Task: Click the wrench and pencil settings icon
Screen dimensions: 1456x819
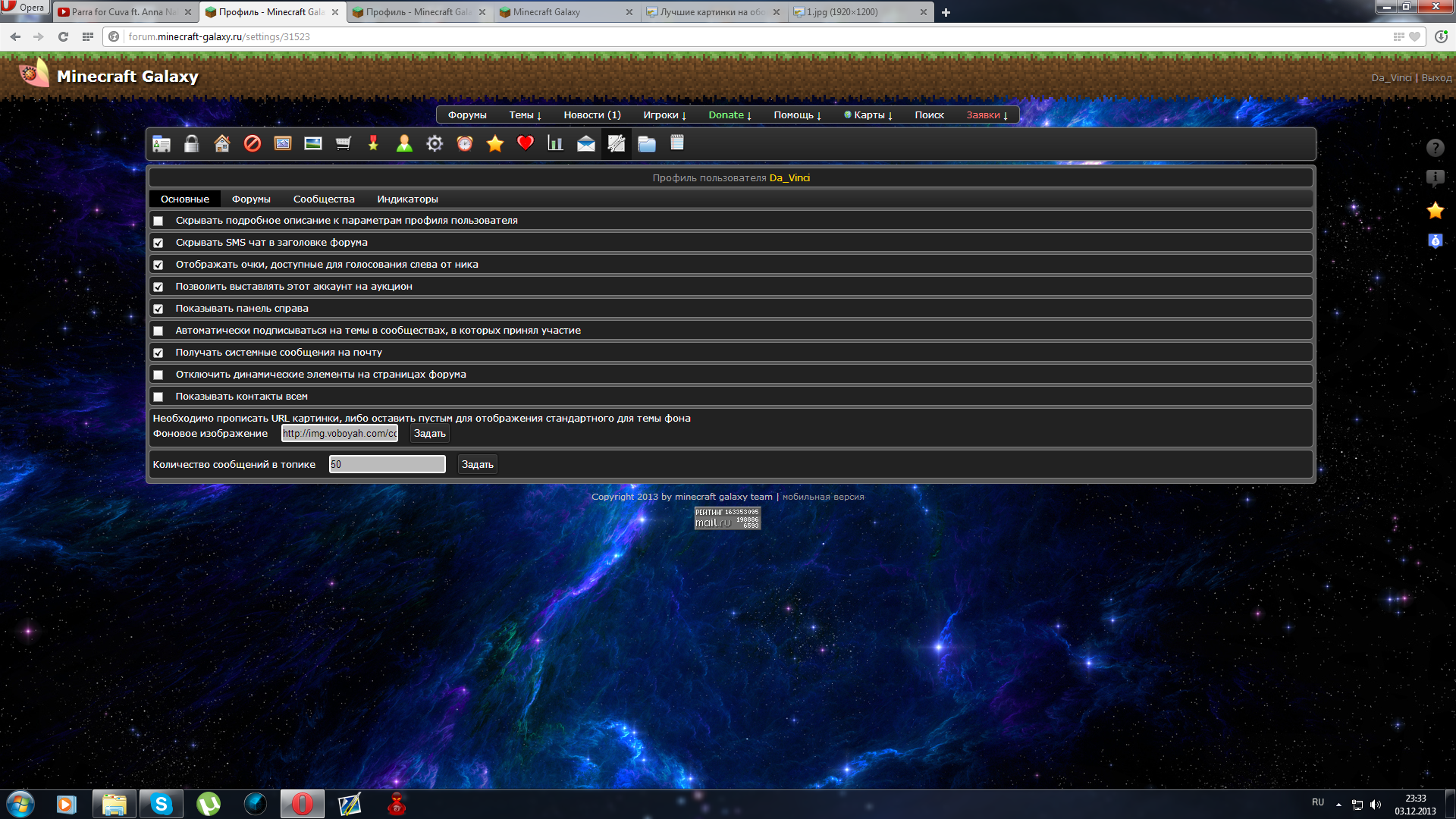Action: [x=617, y=143]
